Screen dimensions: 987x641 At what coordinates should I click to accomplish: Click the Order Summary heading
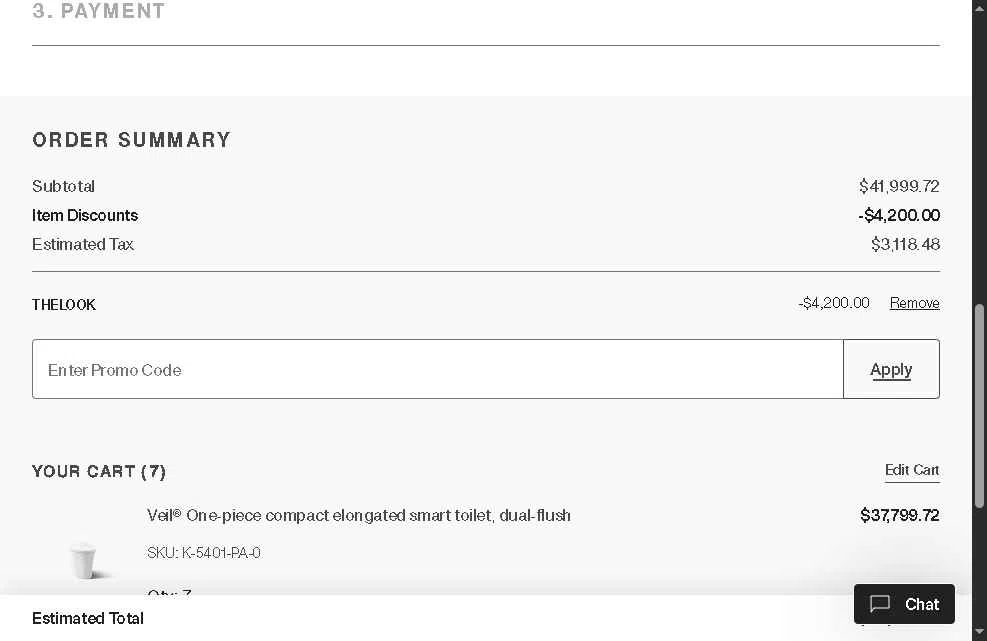[x=131, y=140]
